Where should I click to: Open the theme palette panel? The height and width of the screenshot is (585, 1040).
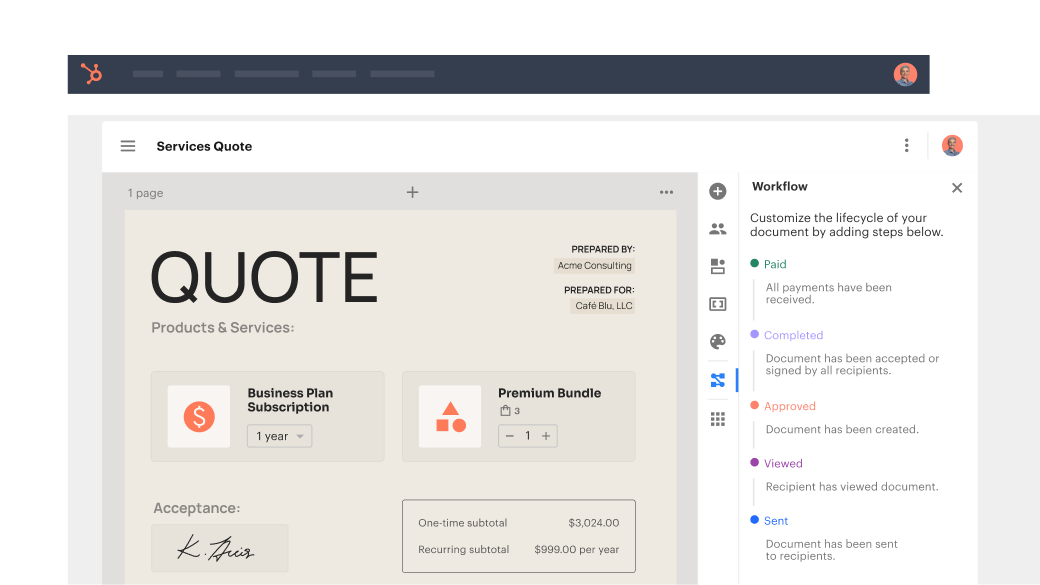pos(718,341)
